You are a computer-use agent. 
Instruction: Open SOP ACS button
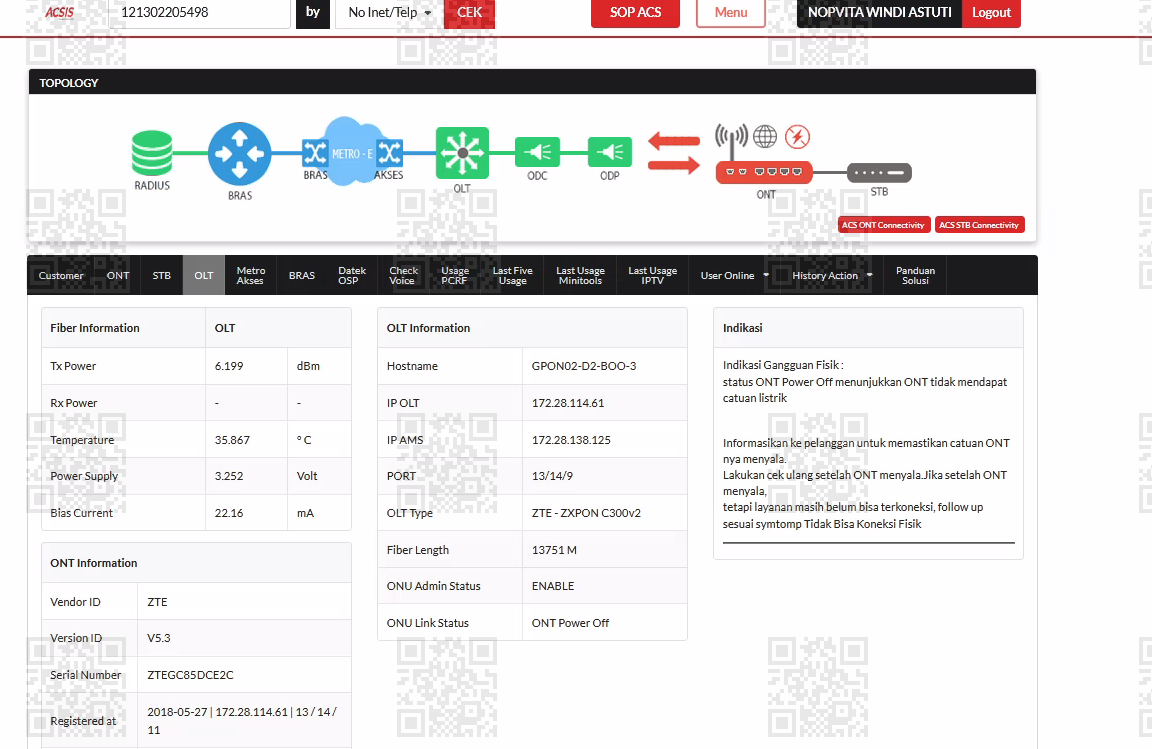pyautogui.click(x=635, y=12)
